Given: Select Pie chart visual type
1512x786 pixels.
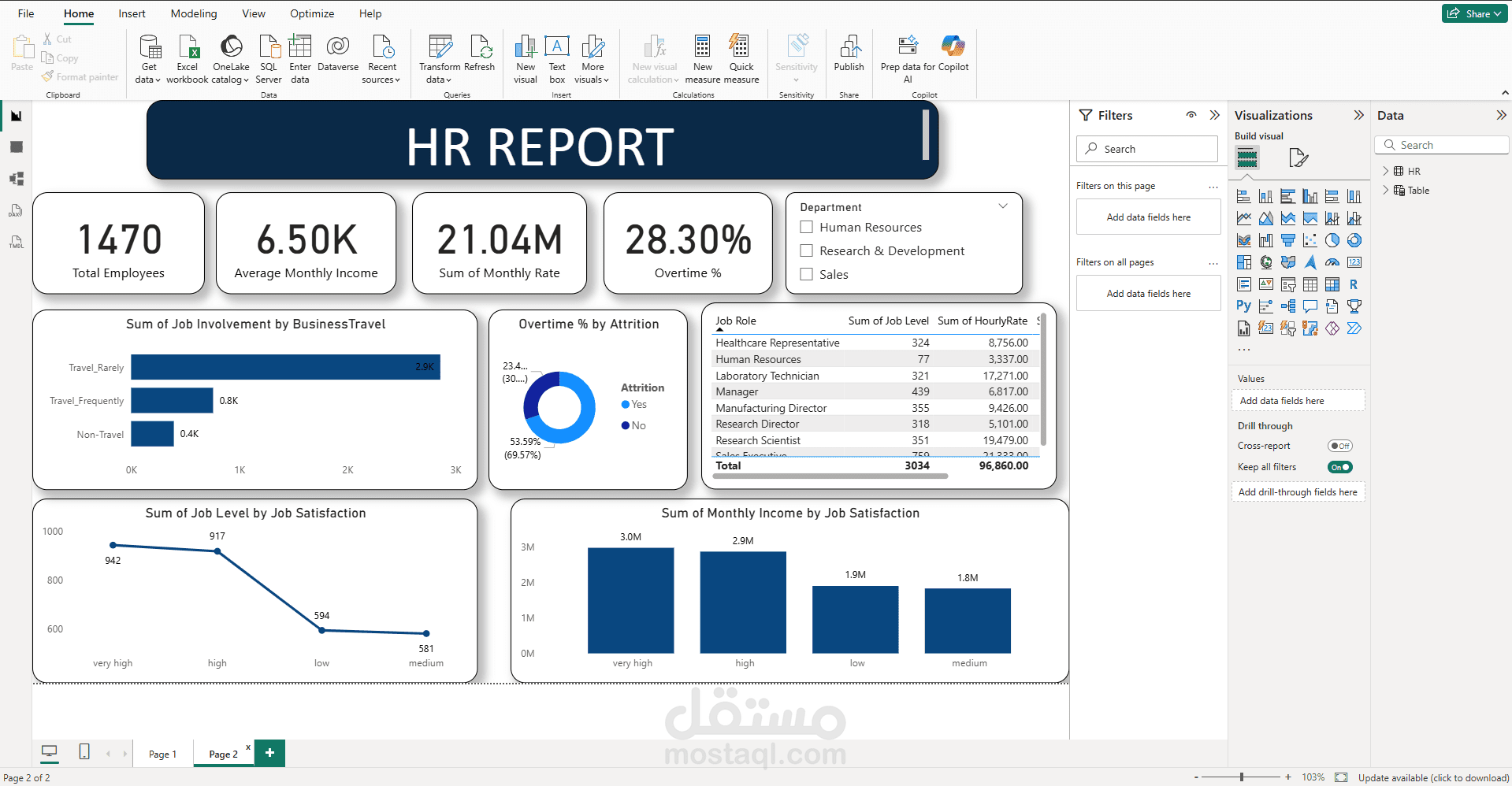Looking at the screenshot, I should click(1332, 240).
